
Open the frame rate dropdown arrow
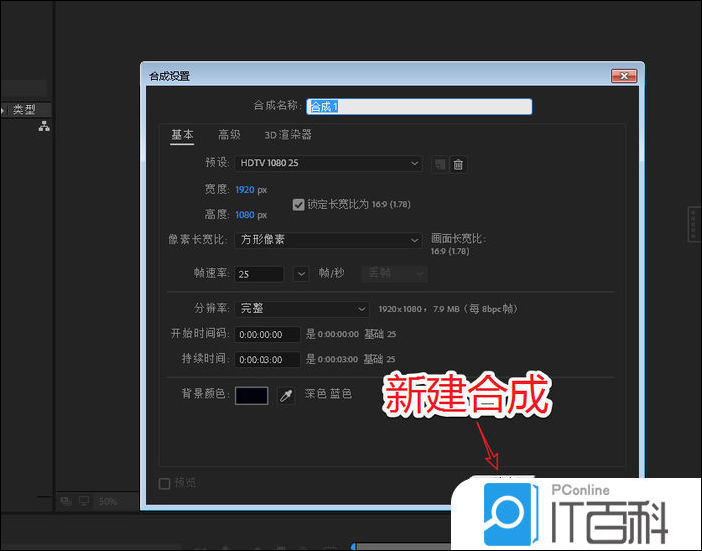pos(301,274)
